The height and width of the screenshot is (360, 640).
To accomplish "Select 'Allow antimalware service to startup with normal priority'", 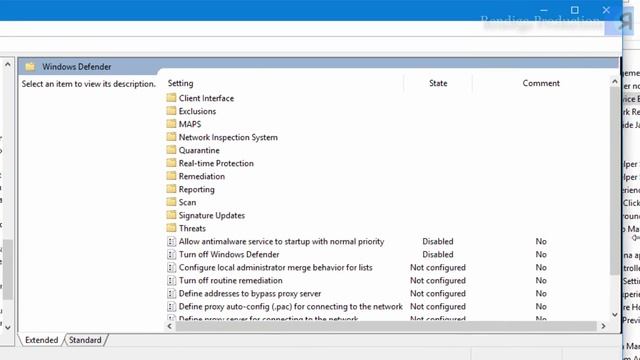I will (281, 242).
